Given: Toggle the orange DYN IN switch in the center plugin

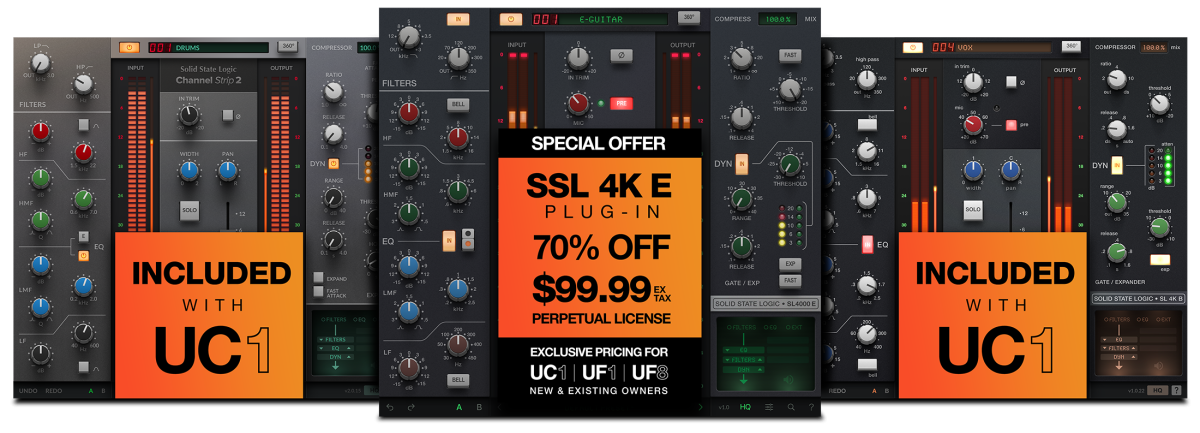Looking at the screenshot, I should click(742, 164).
